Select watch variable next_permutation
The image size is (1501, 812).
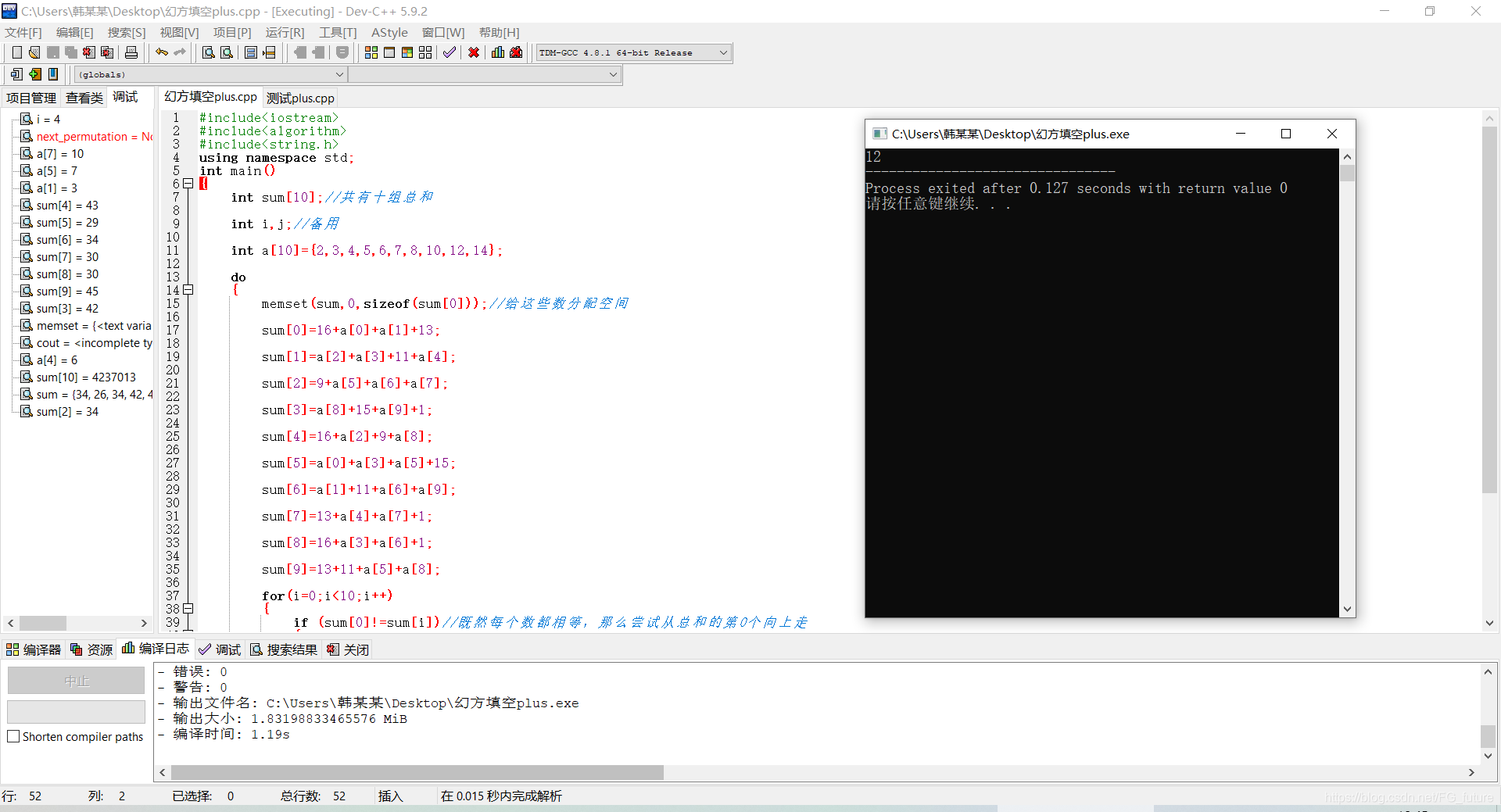[x=94, y=137]
